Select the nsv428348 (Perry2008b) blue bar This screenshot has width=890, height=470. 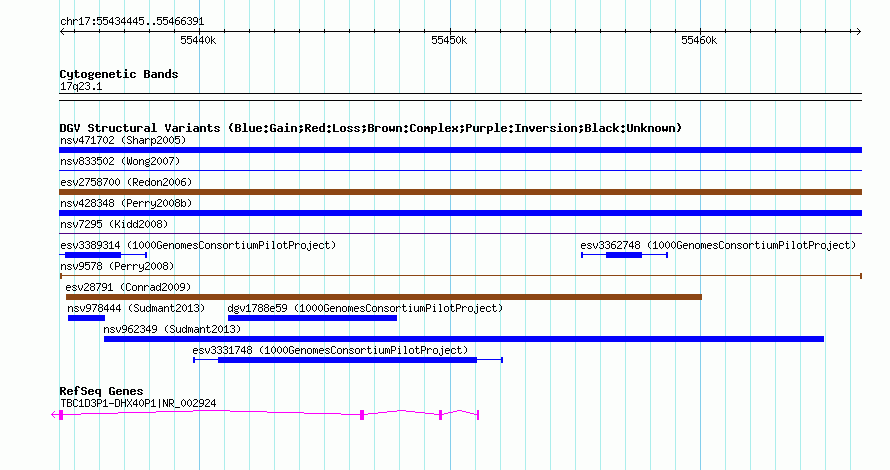pos(460,213)
